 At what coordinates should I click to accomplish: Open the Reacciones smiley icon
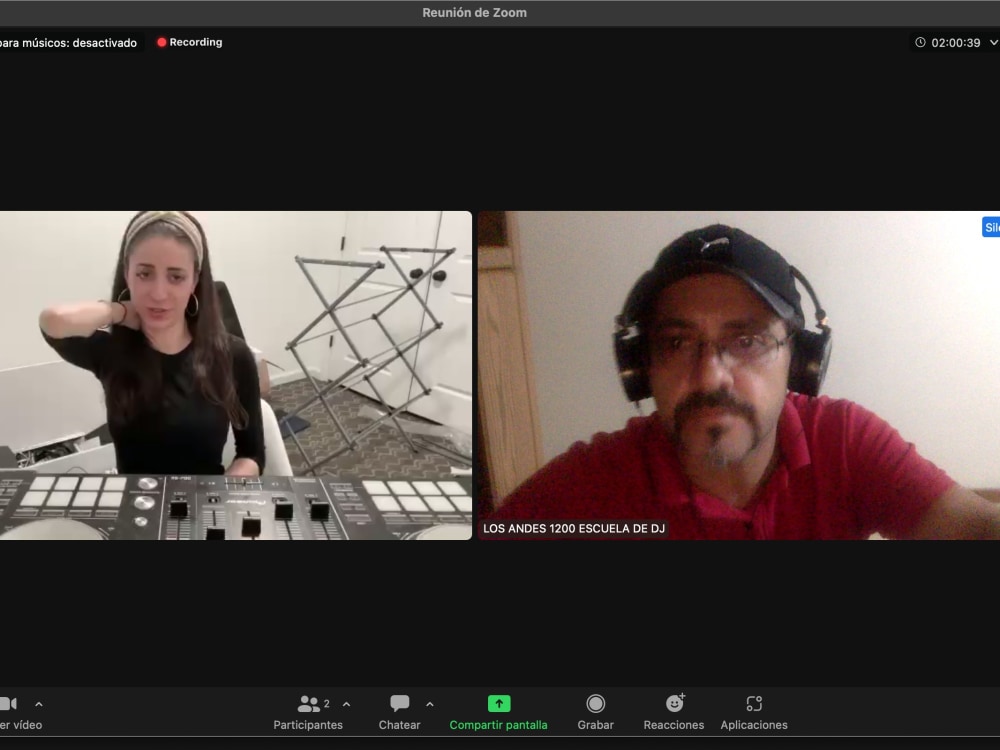pos(675,703)
